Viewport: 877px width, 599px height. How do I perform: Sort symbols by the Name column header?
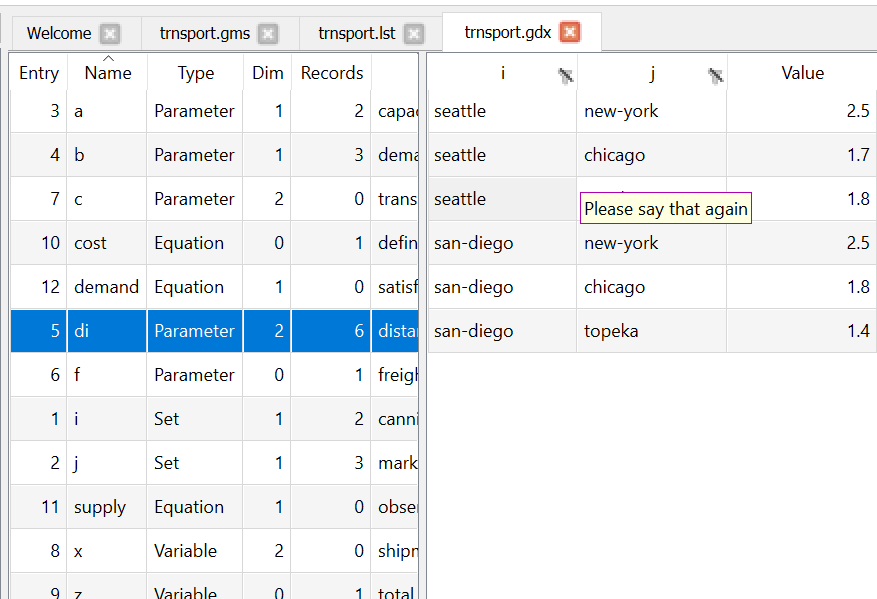pos(108,73)
